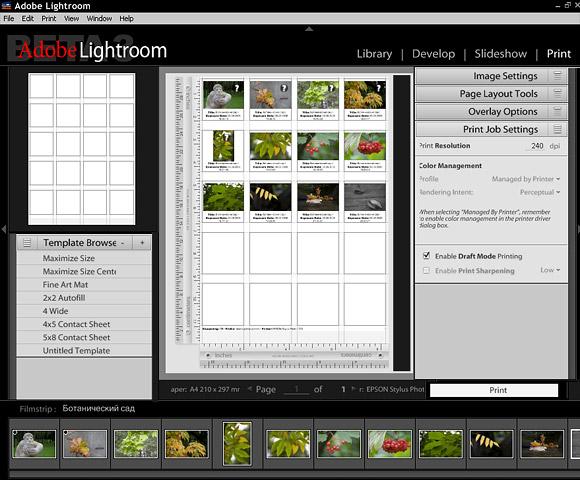The image size is (580, 480).
Task: Collapse the right panel with edge arrow
Action: 578,229
